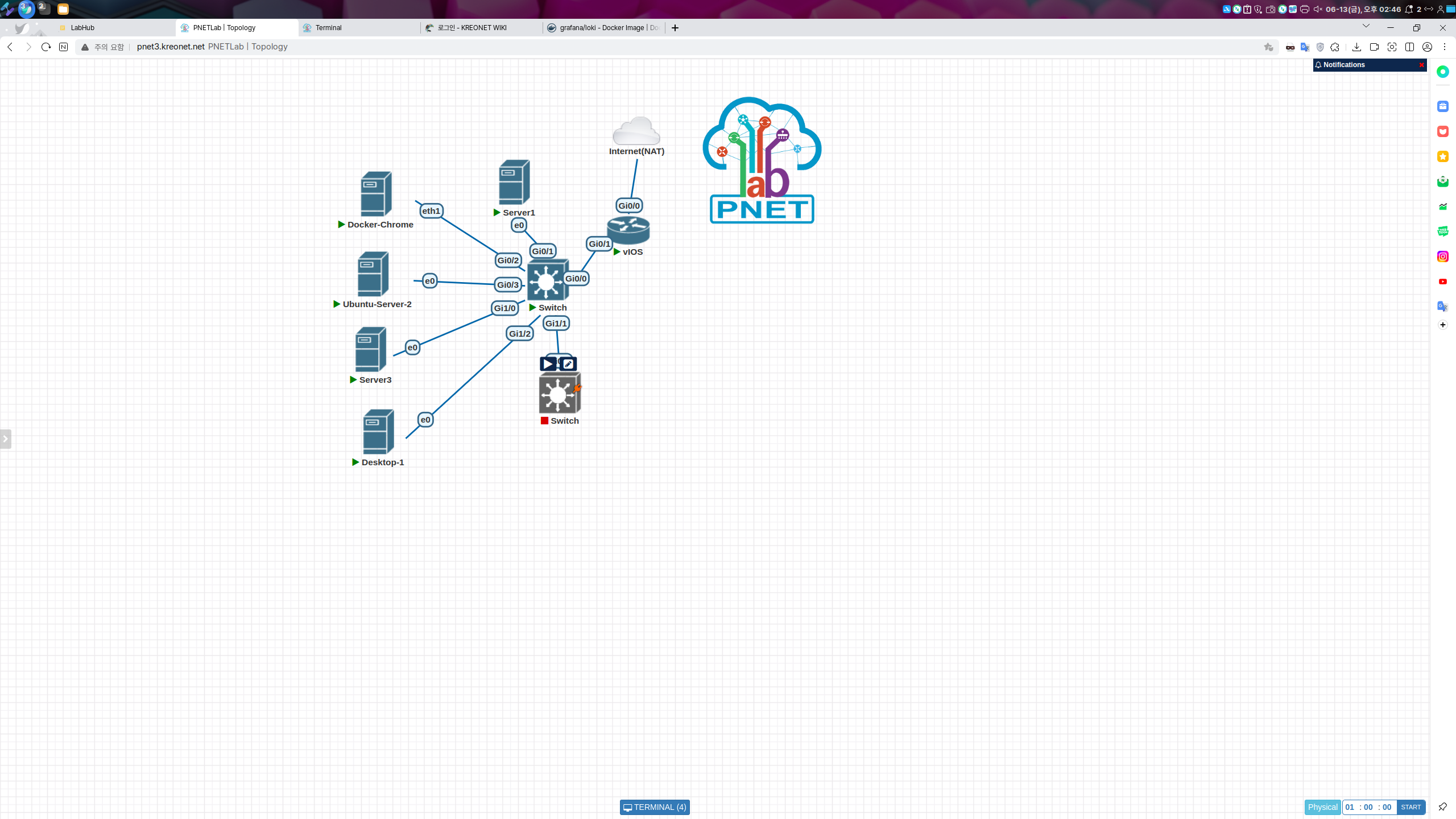Click the Gi0/3 interface label
Image resolution: width=1456 pixels, height=819 pixels.
click(508, 285)
